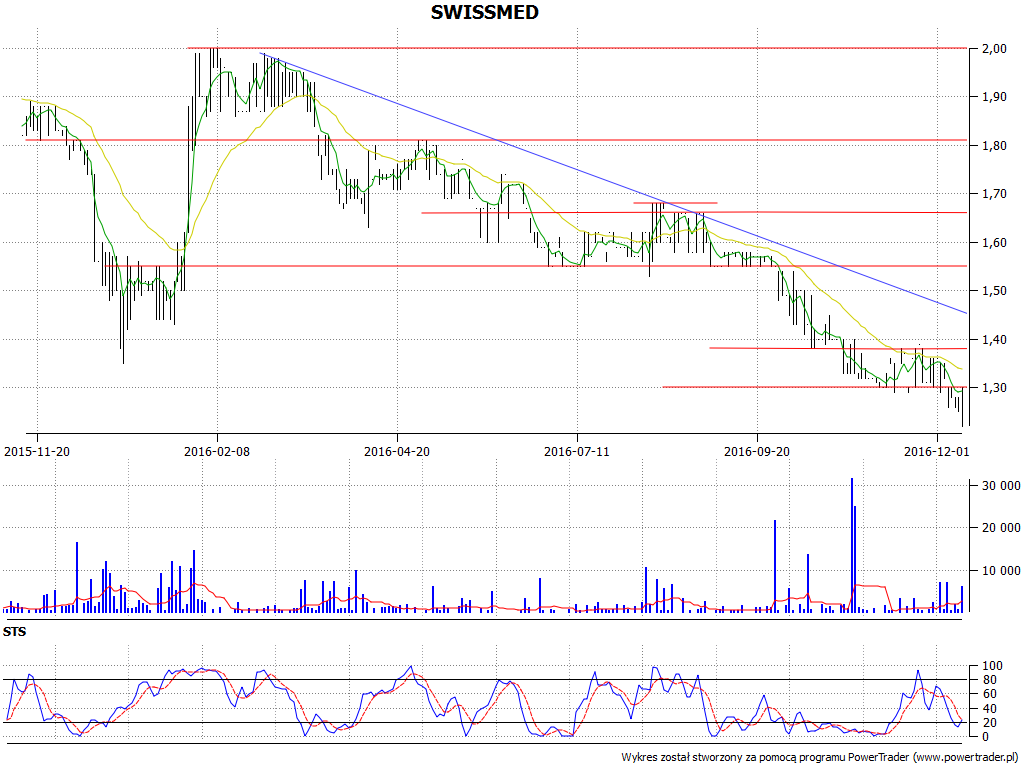Click the 1,60 price axis label

(994, 242)
